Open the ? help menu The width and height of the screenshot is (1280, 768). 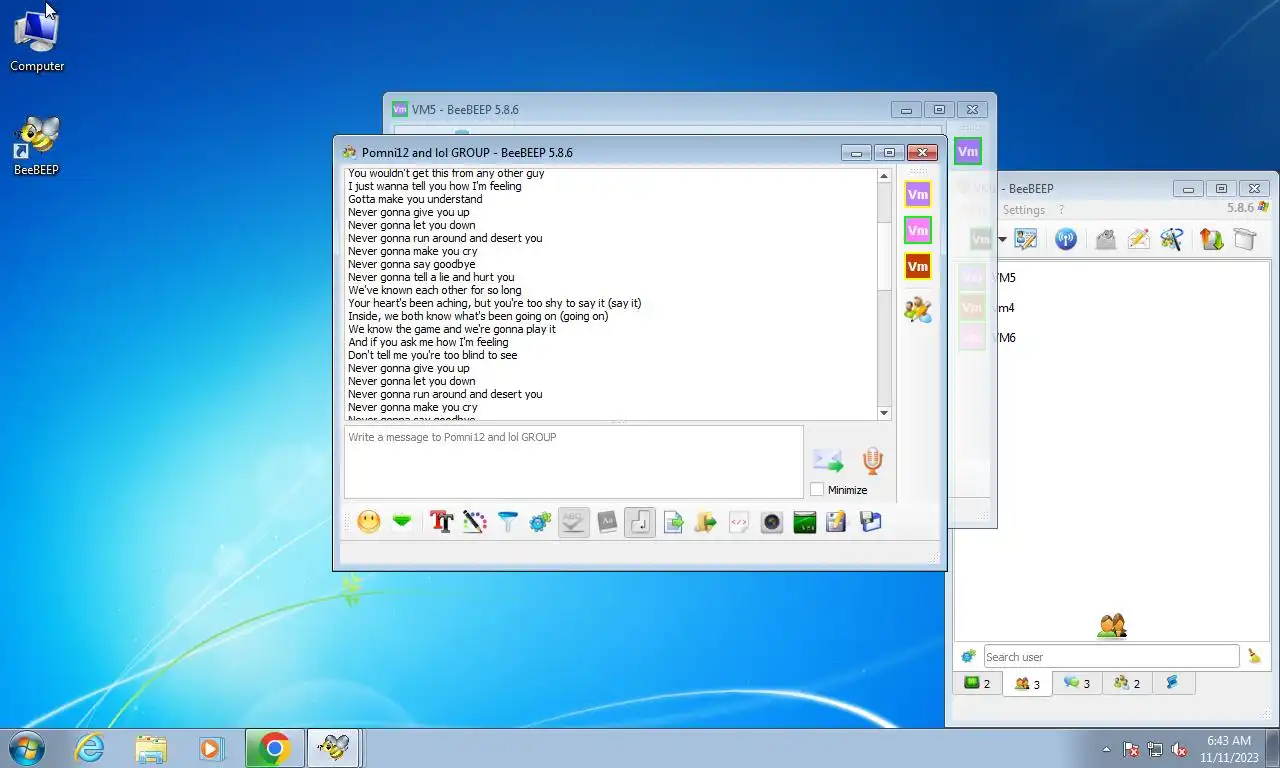click(x=1061, y=210)
